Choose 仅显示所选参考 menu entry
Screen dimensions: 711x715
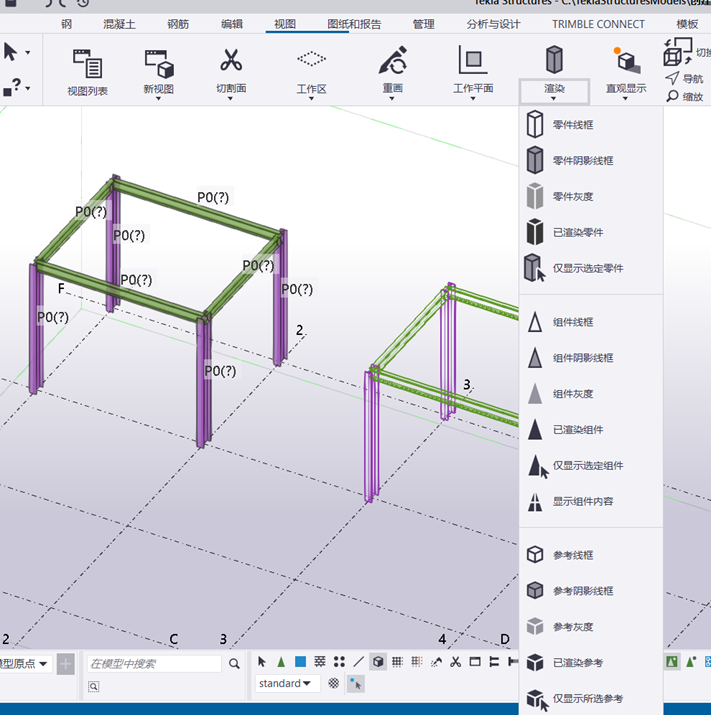pyautogui.click(x=591, y=698)
